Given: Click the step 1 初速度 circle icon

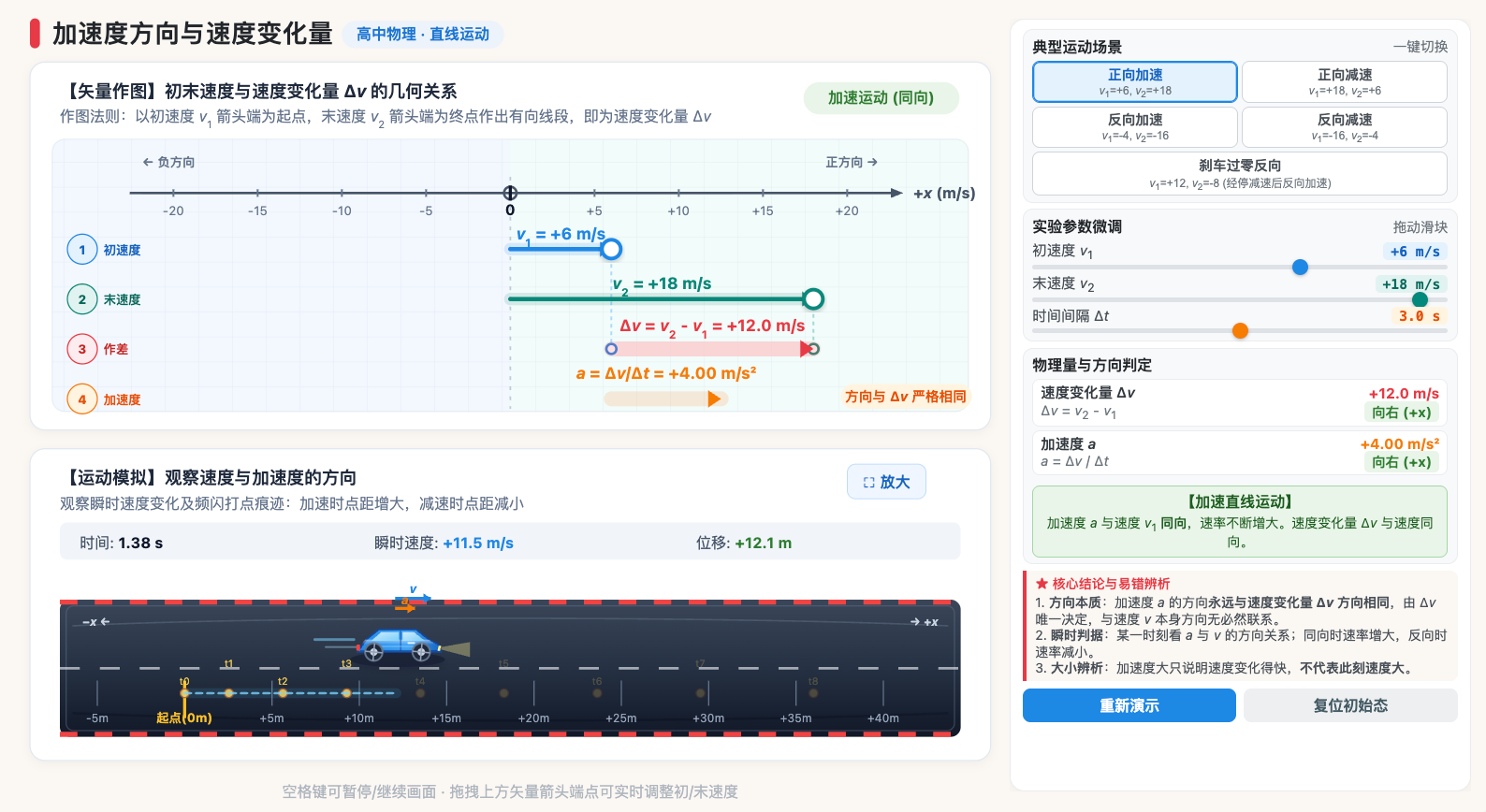Looking at the screenshot, I should click(x=82, y=250).
